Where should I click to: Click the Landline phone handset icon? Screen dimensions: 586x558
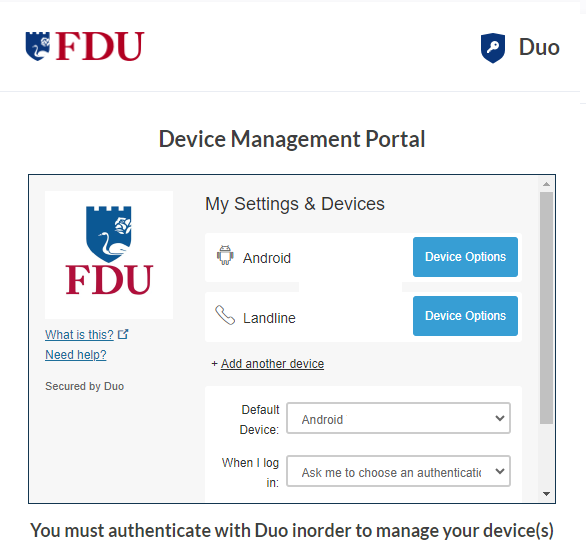pos(225,315)
